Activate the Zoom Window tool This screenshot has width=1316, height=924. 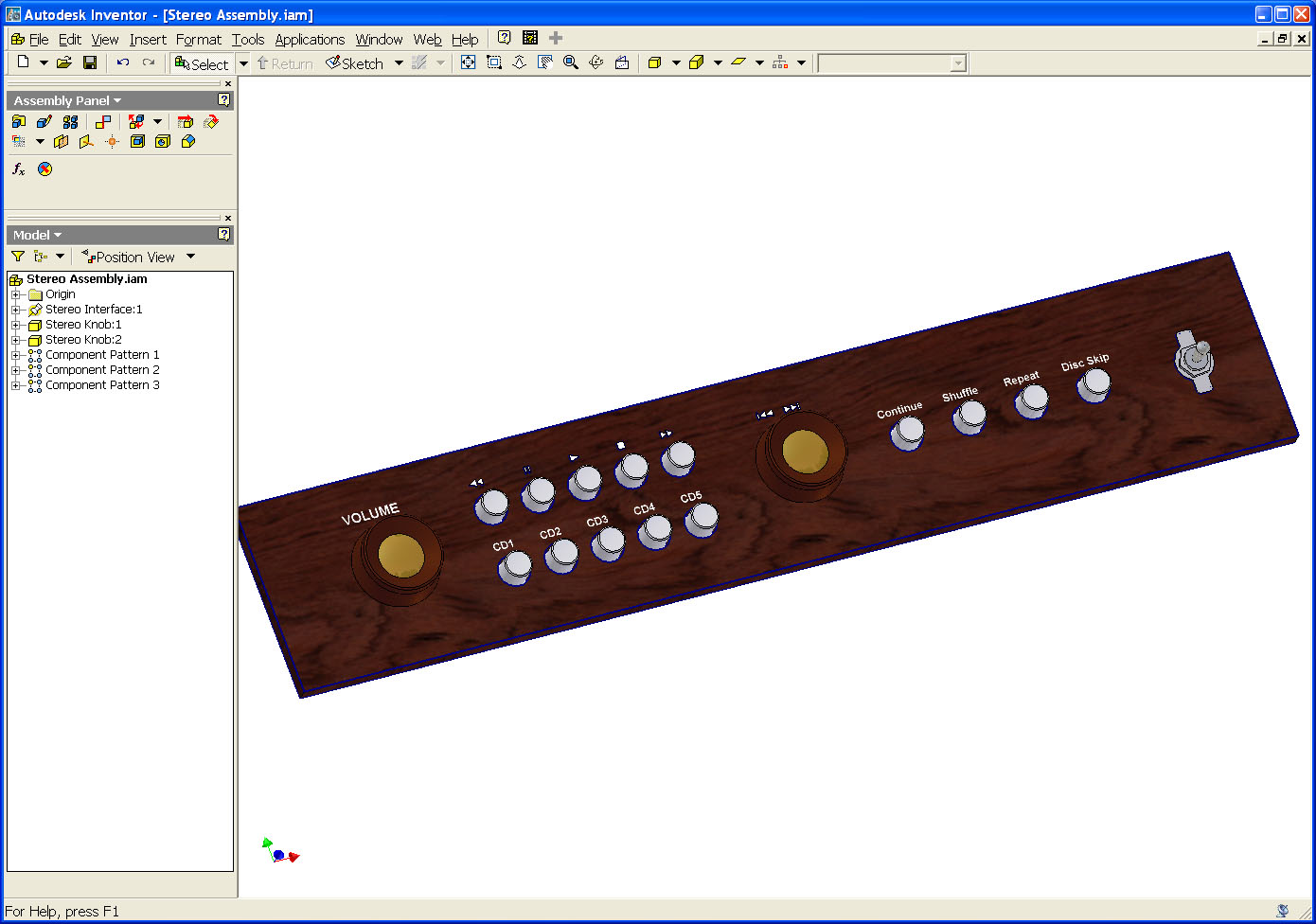pyautogui.click(x=493, y=62)
